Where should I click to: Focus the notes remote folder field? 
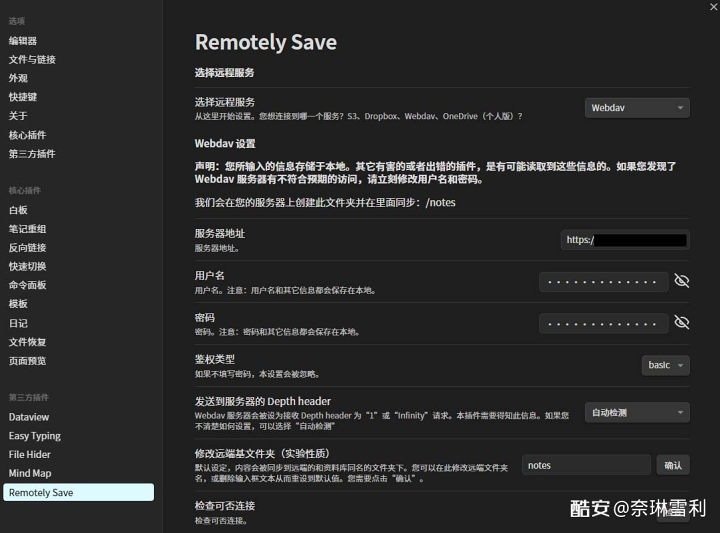(586, 465)
